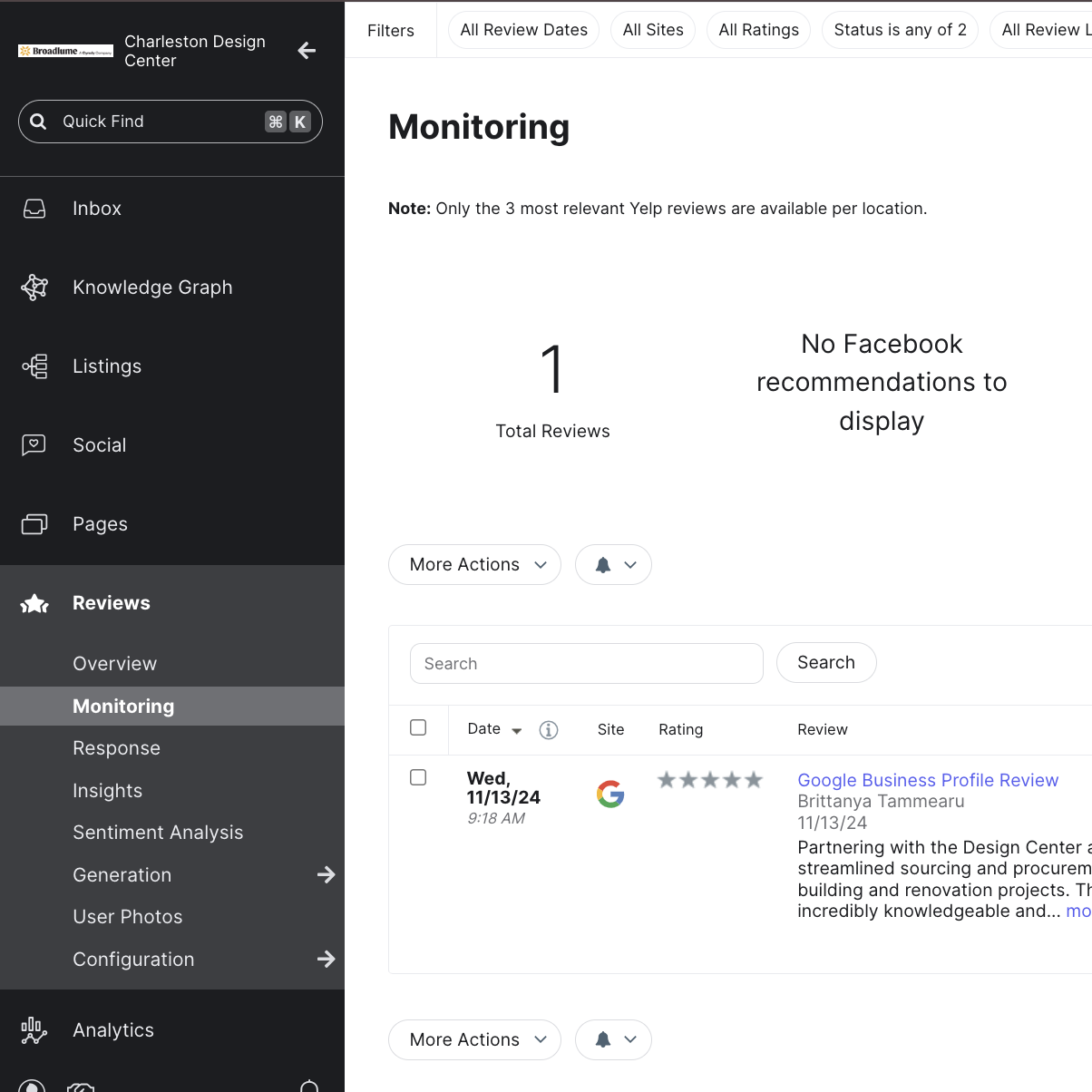
Task: Expand the Generation submenu arrow
Action: 326,874
